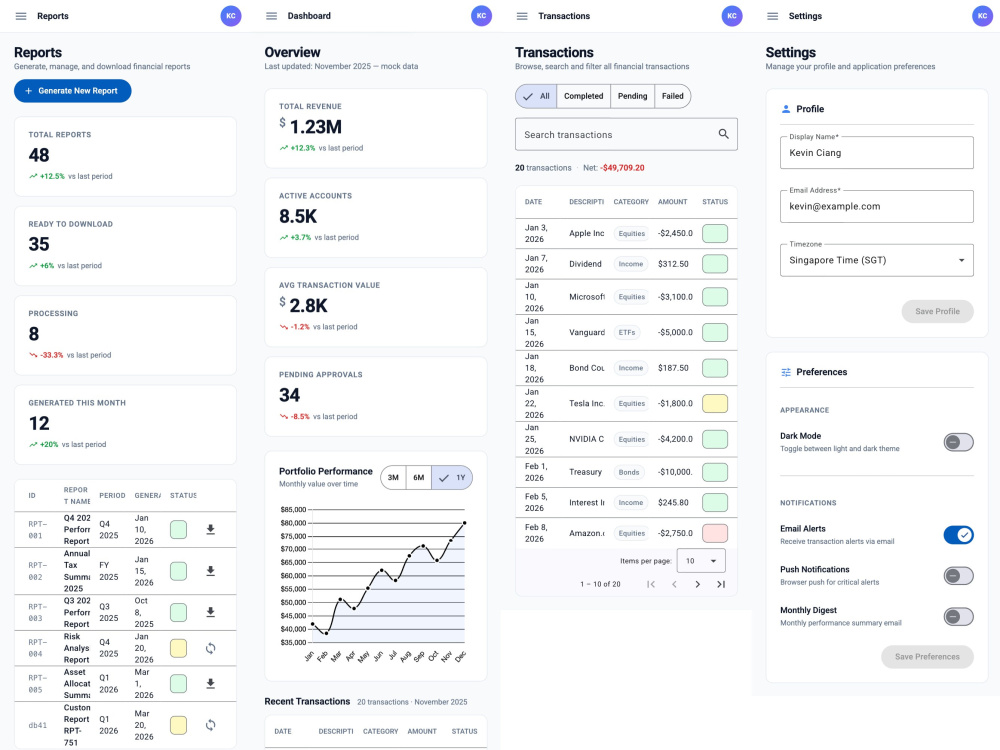Viewport: 1000px width, 750px height.
Task: Click Net -$49,709.20 amount
Action: [623, 168]
